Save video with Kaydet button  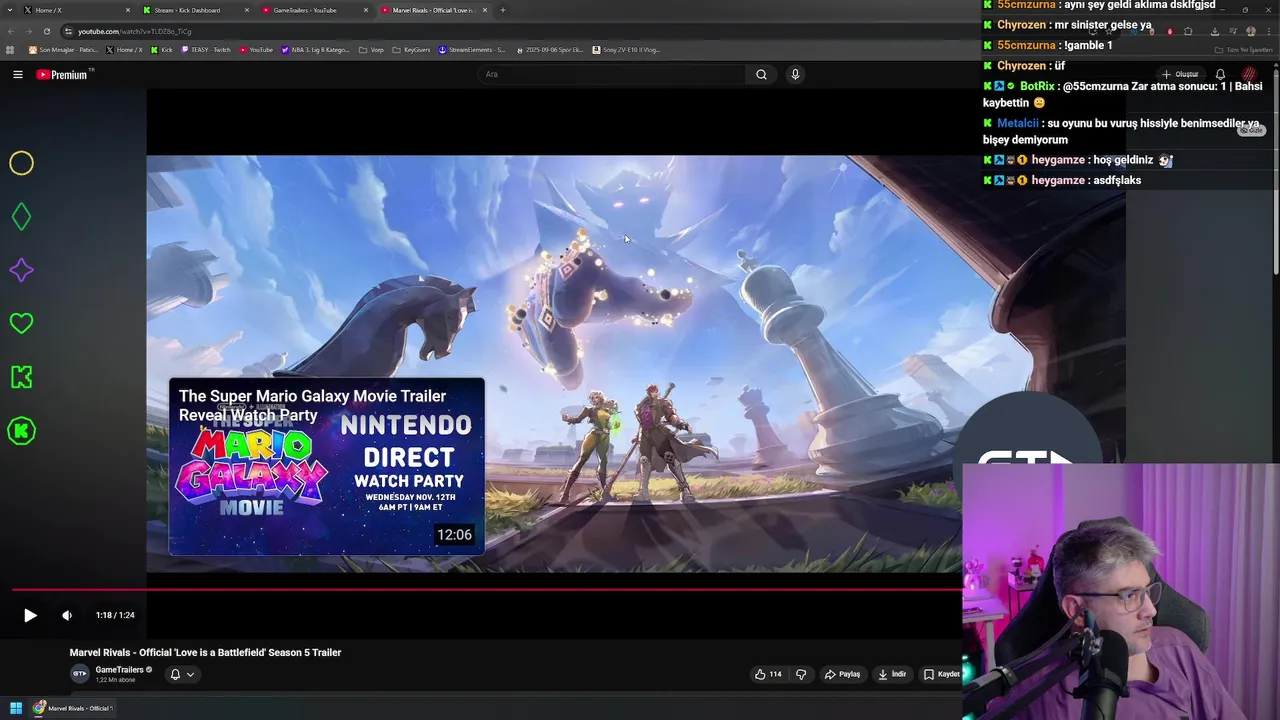(x=941, y=674)
